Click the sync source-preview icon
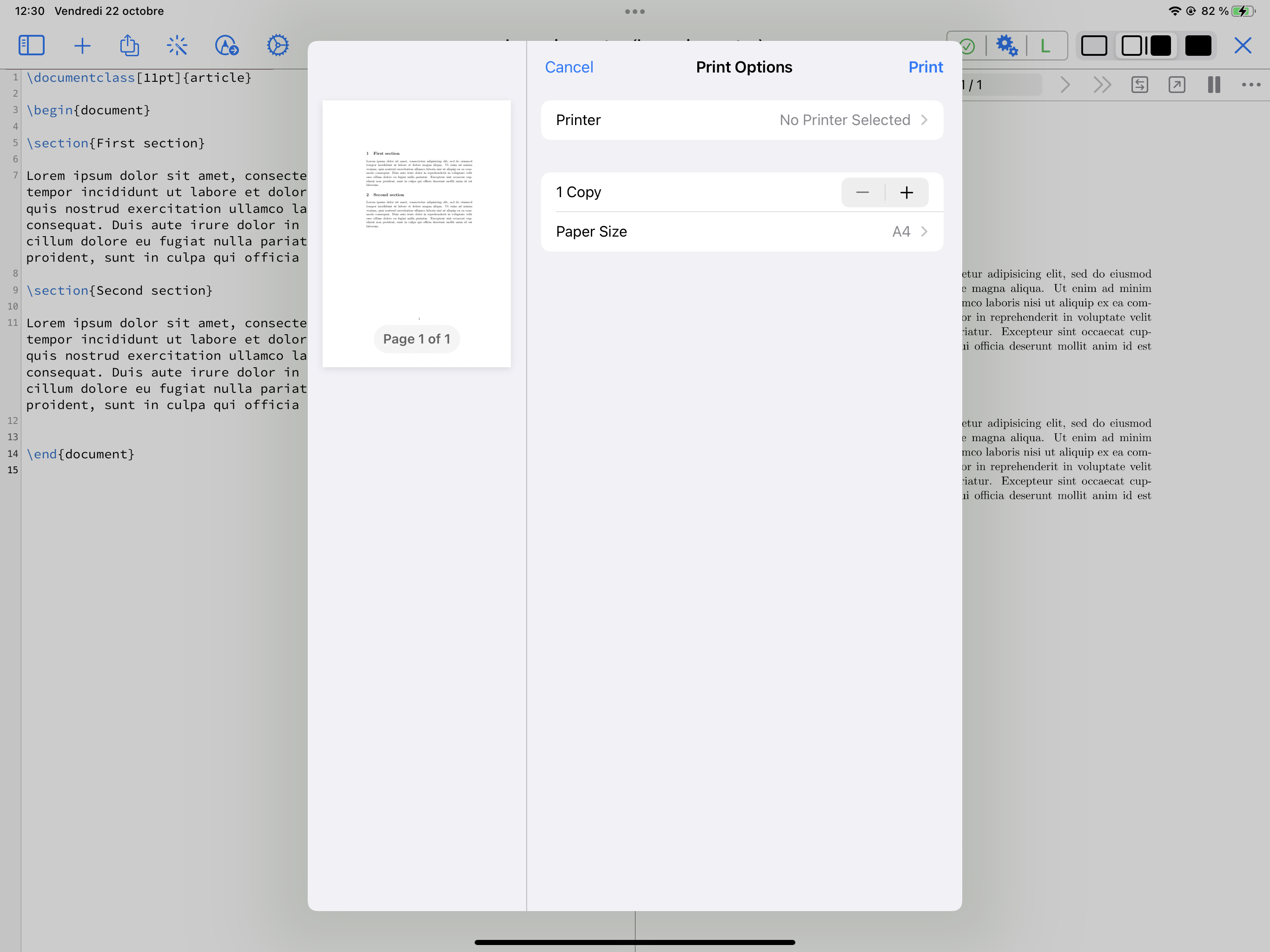The height and width of the screenshot is (952, 1270). tap(1140, 85)
